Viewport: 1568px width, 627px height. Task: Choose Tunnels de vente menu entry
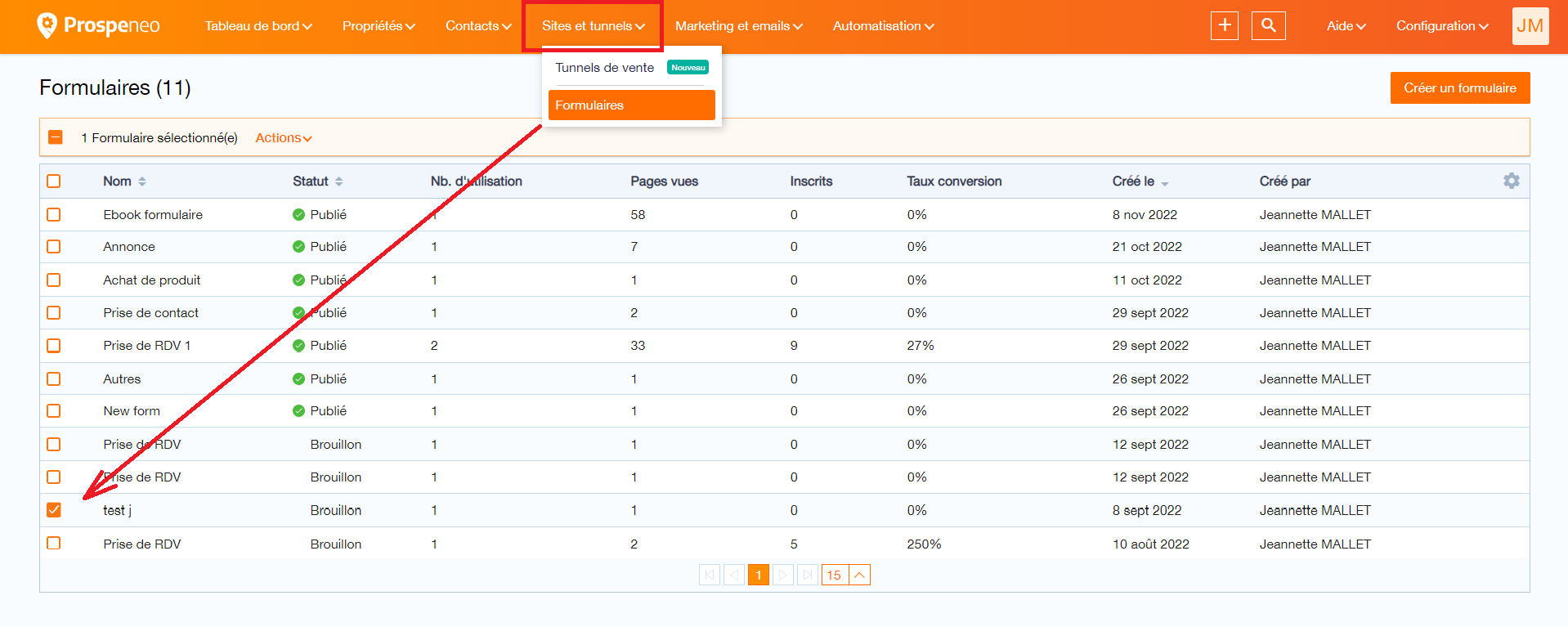click(605, 68)
